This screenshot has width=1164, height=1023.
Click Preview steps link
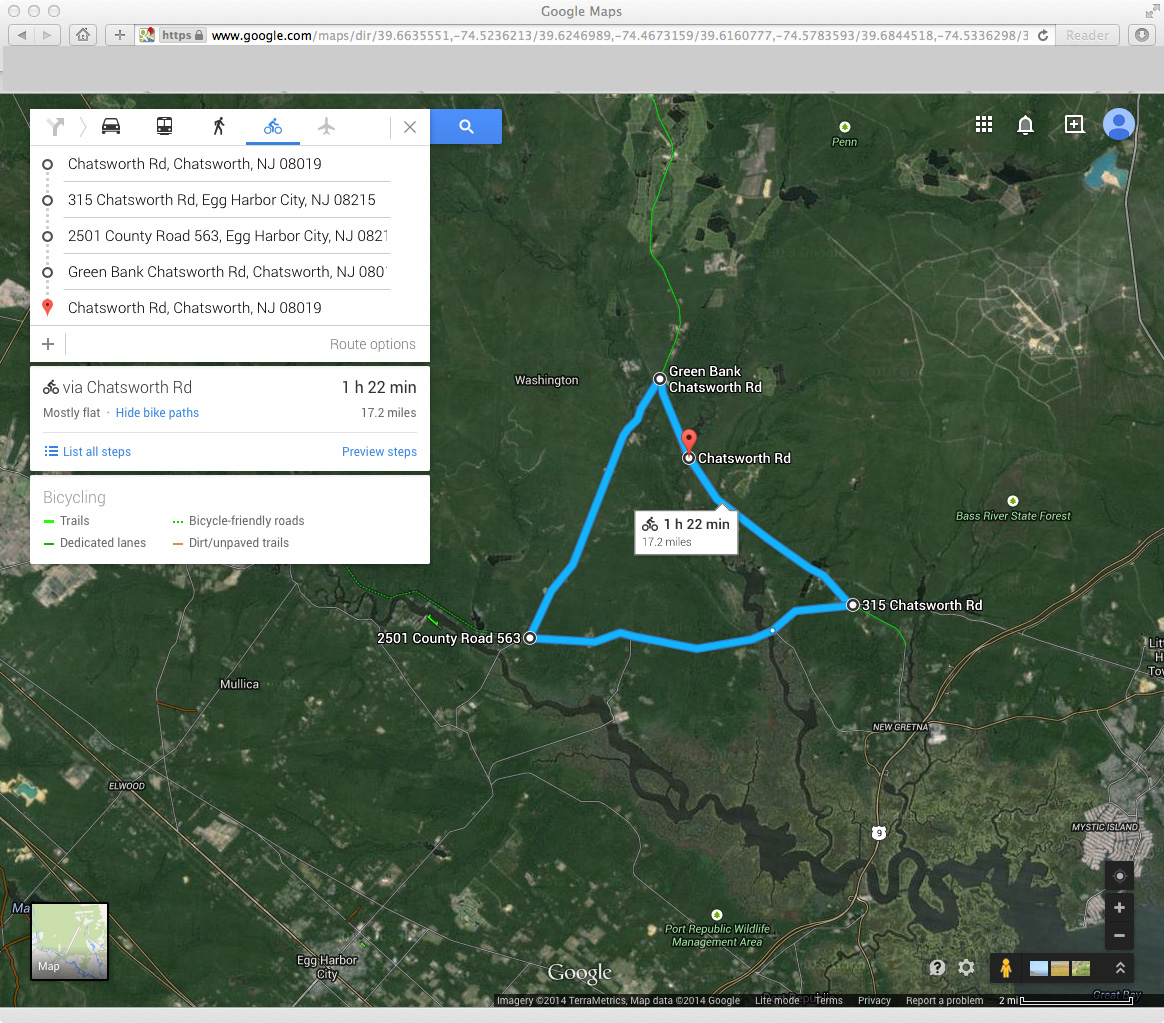click(x=379, y=452)
